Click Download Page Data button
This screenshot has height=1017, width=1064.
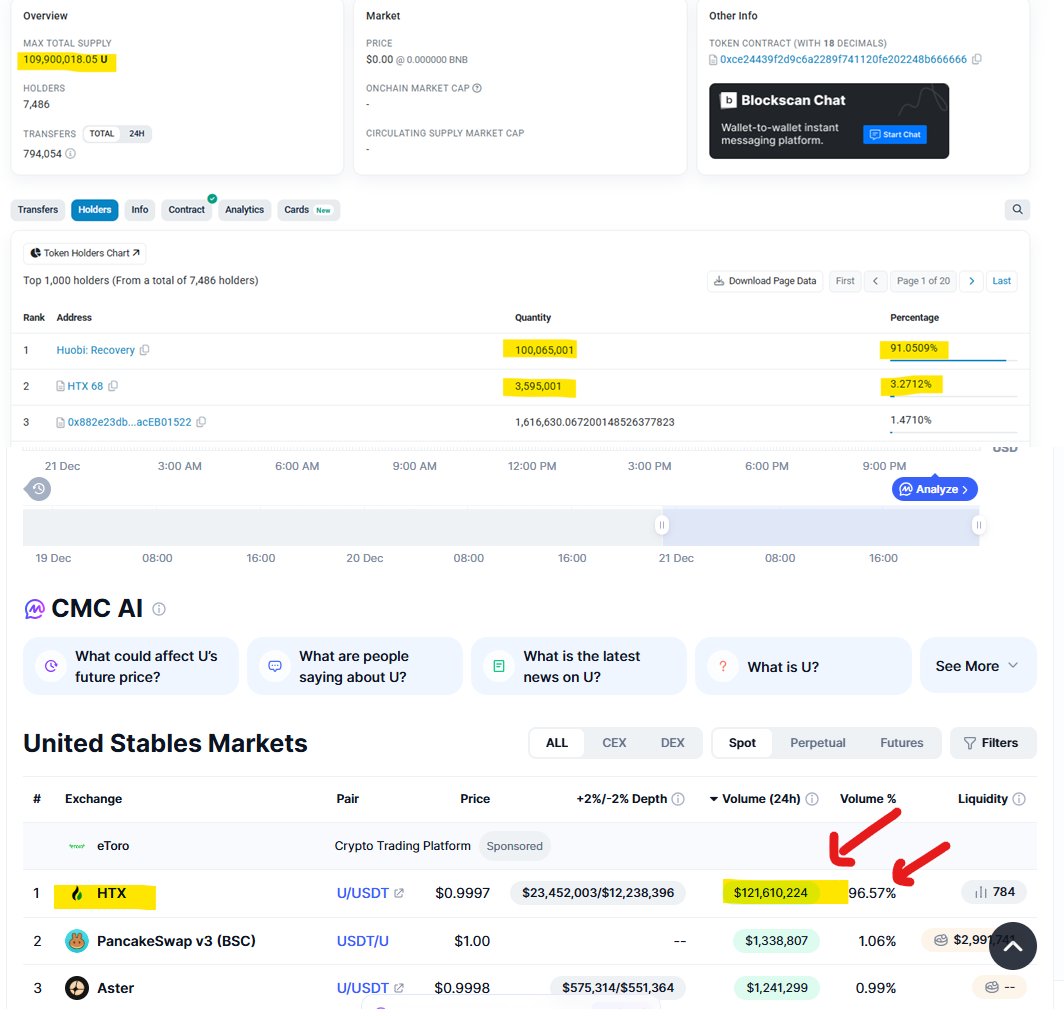click(765, 281)
